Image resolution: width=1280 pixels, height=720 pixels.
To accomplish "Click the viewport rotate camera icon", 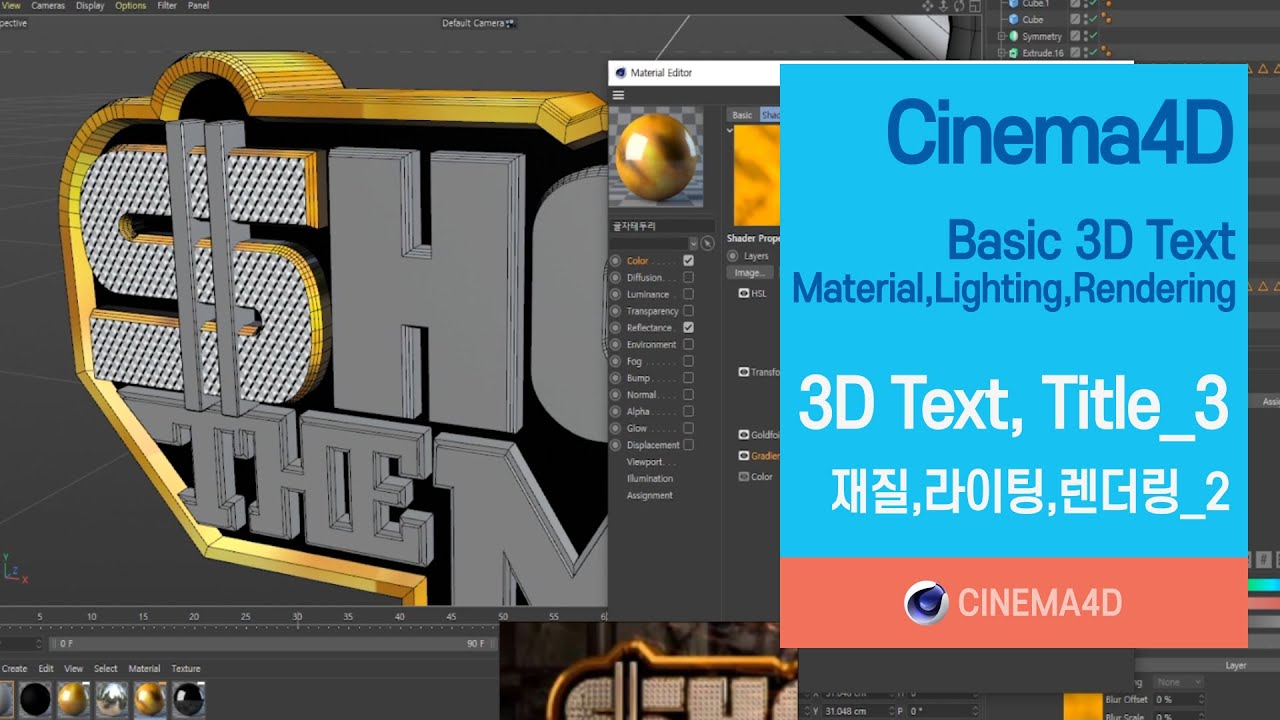I will tap(959, 6).
